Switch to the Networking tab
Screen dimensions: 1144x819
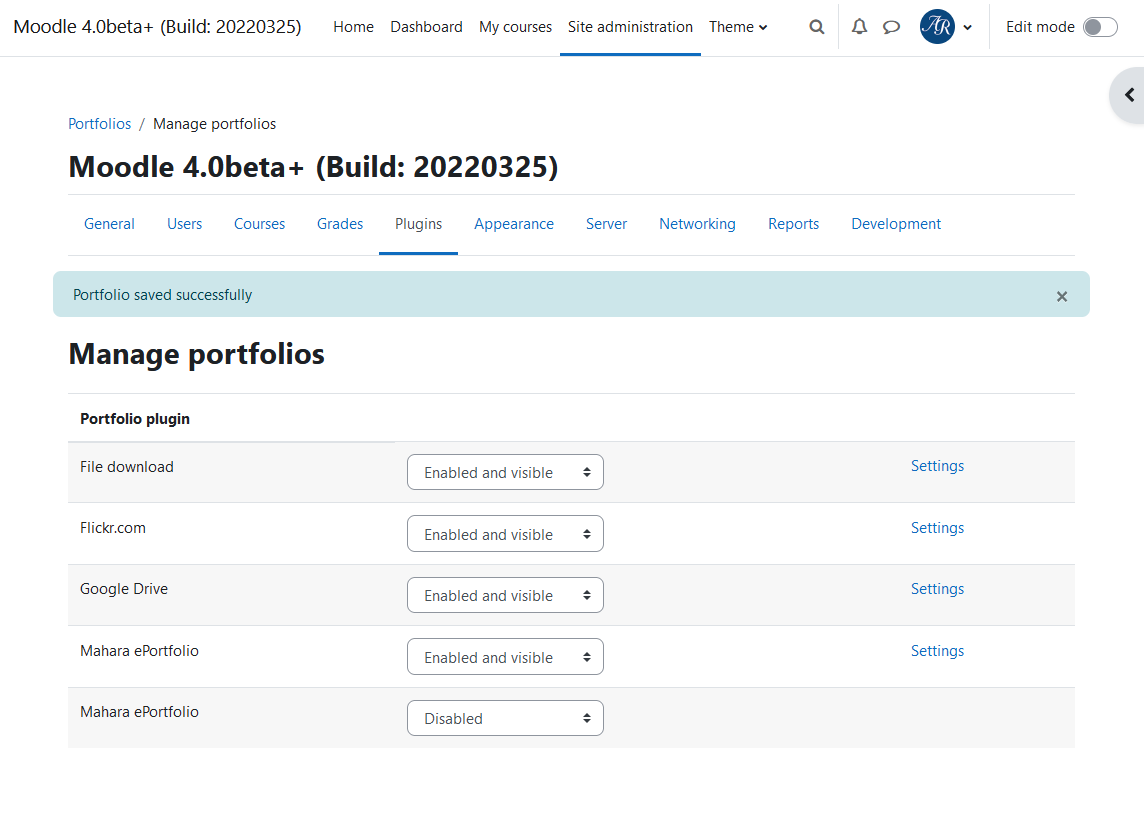coord(697,224)
